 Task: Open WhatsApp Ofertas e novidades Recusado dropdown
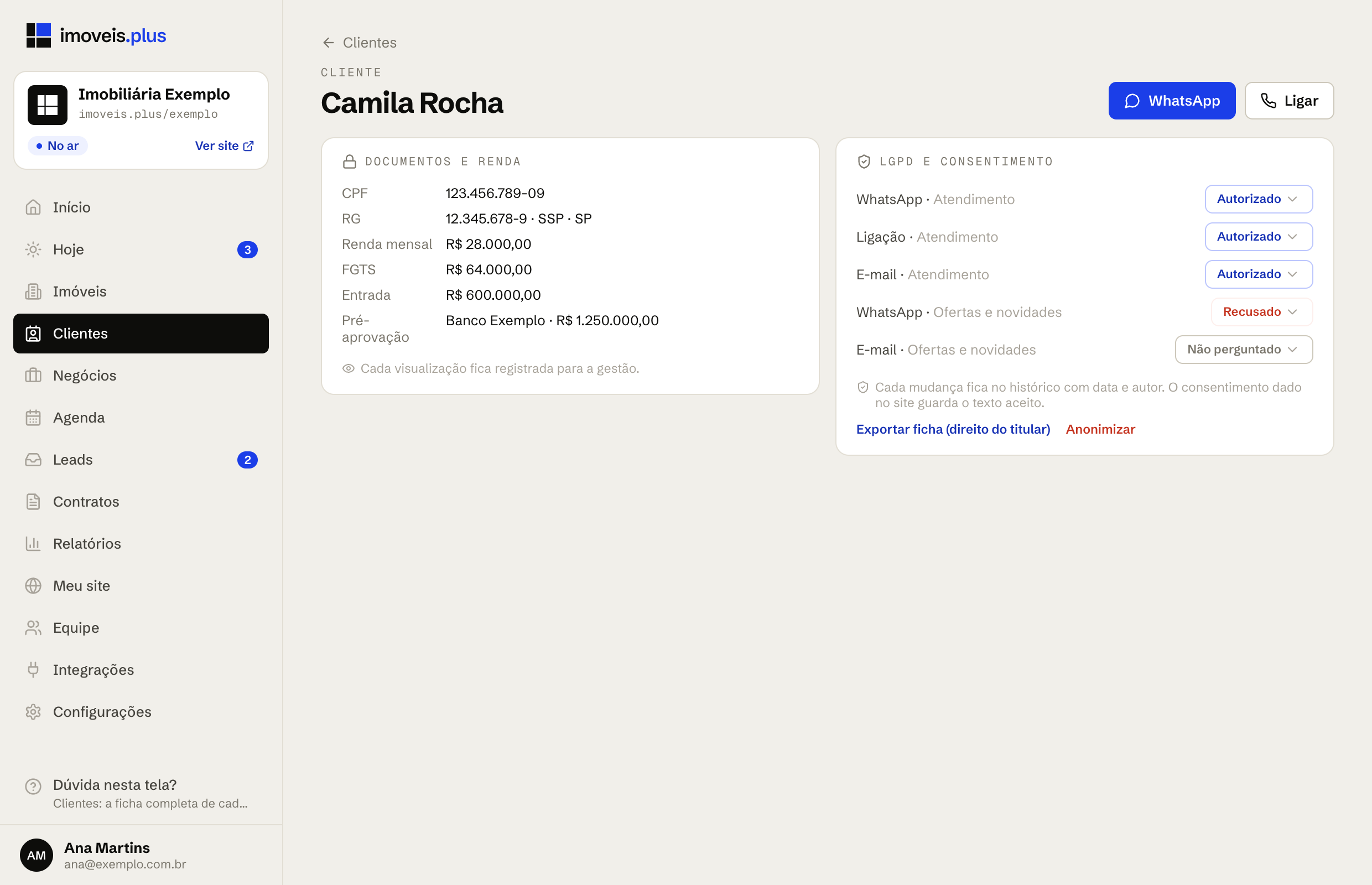point(1262,312)
